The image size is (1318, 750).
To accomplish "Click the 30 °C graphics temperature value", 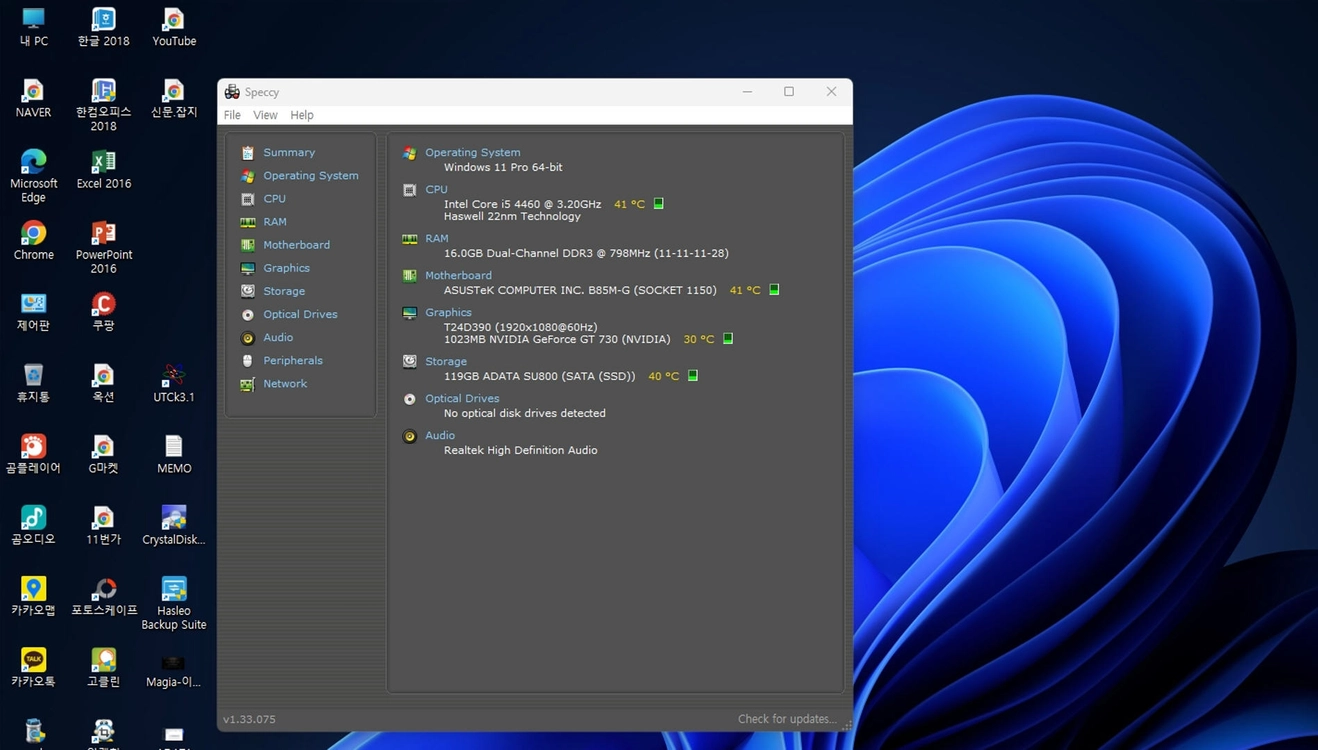I will tap(699, 340).
